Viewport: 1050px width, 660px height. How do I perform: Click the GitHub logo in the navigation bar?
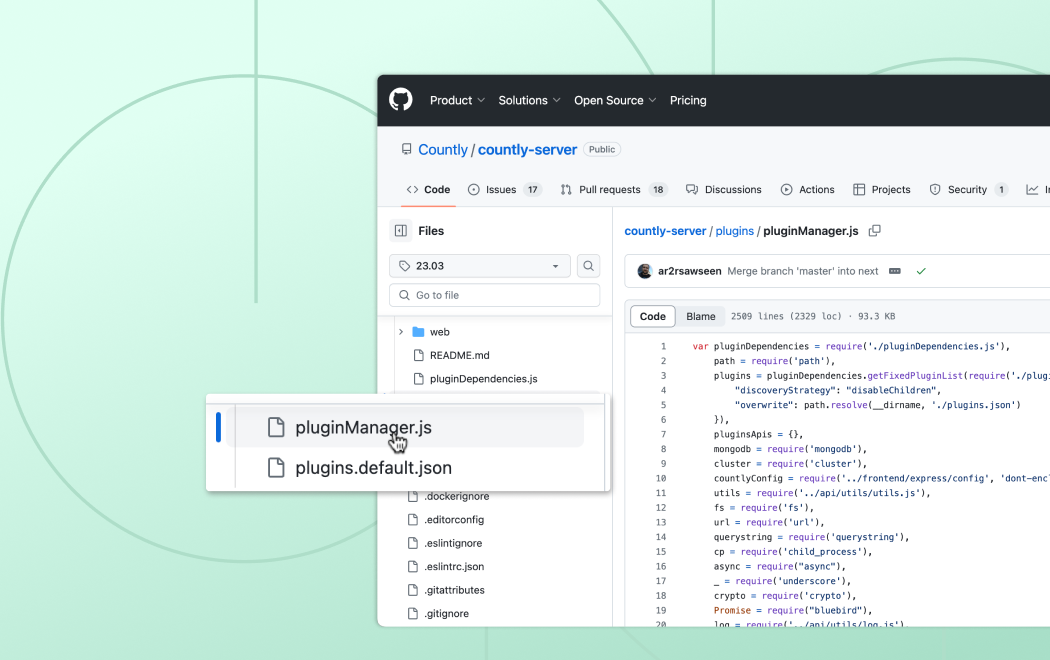coord(400,99)
